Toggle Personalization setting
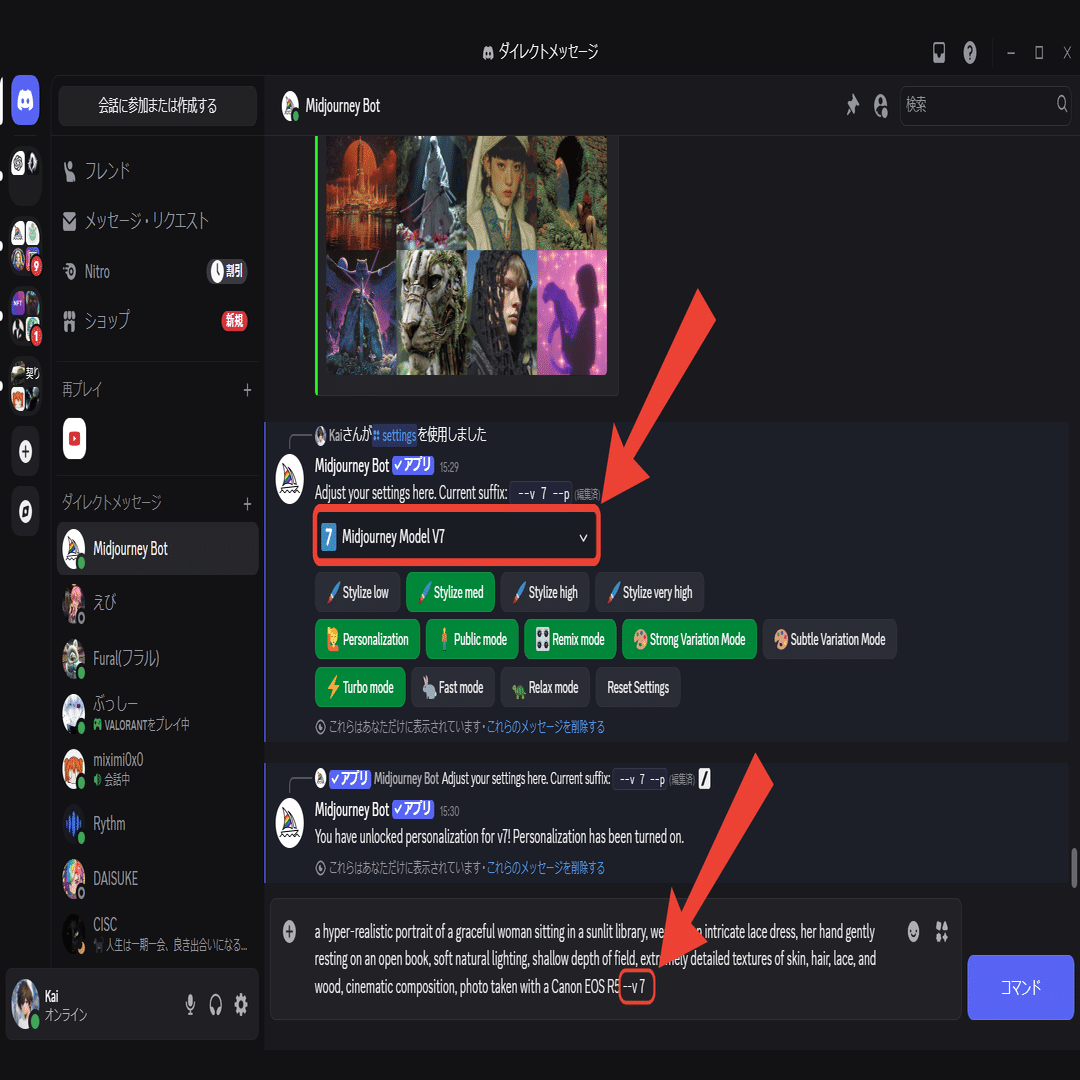1080x1080 pixels. click(367, 639)
